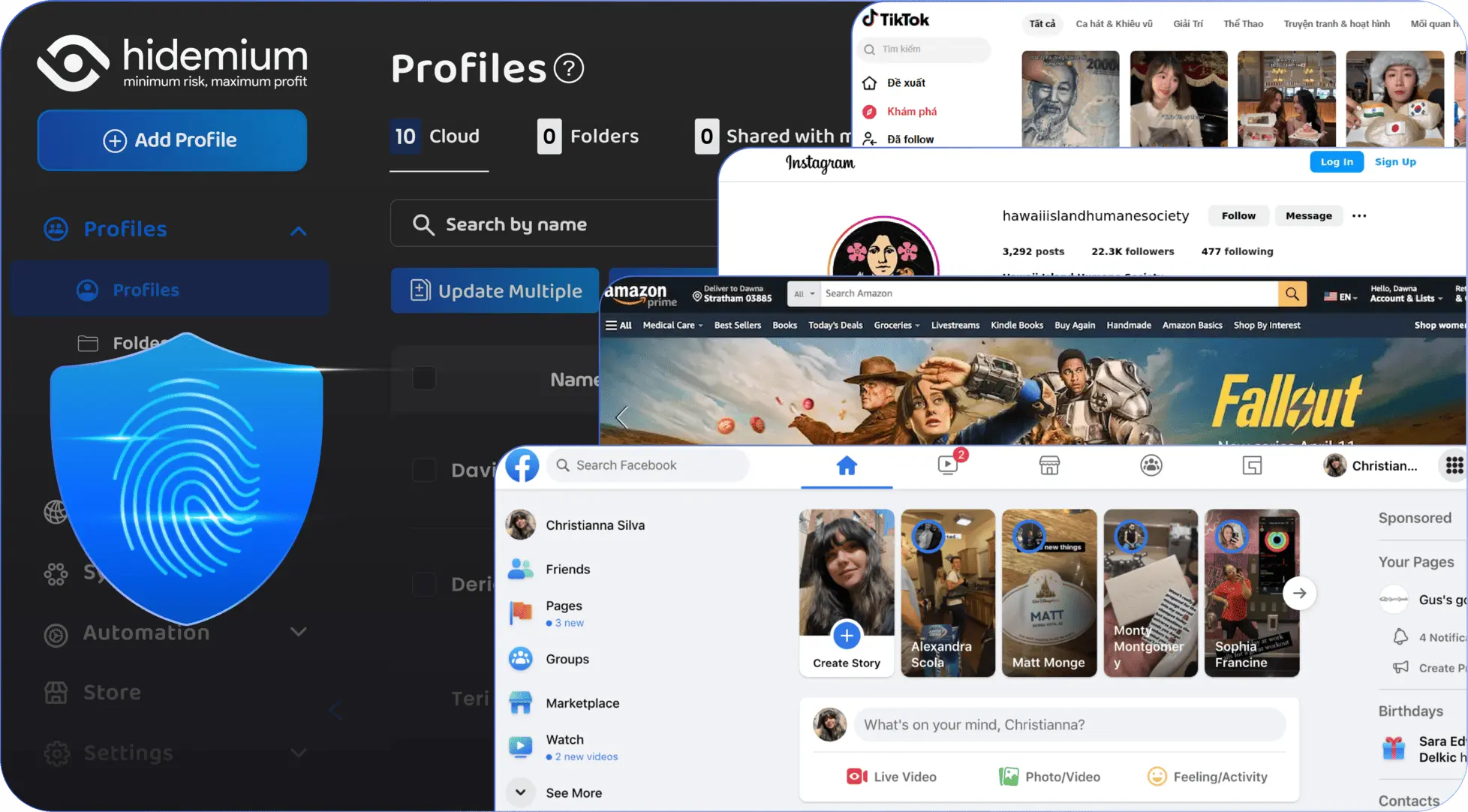
Task: Click the Hidemium eye logo
Action: pyautogui.click(x=74, y=63)
